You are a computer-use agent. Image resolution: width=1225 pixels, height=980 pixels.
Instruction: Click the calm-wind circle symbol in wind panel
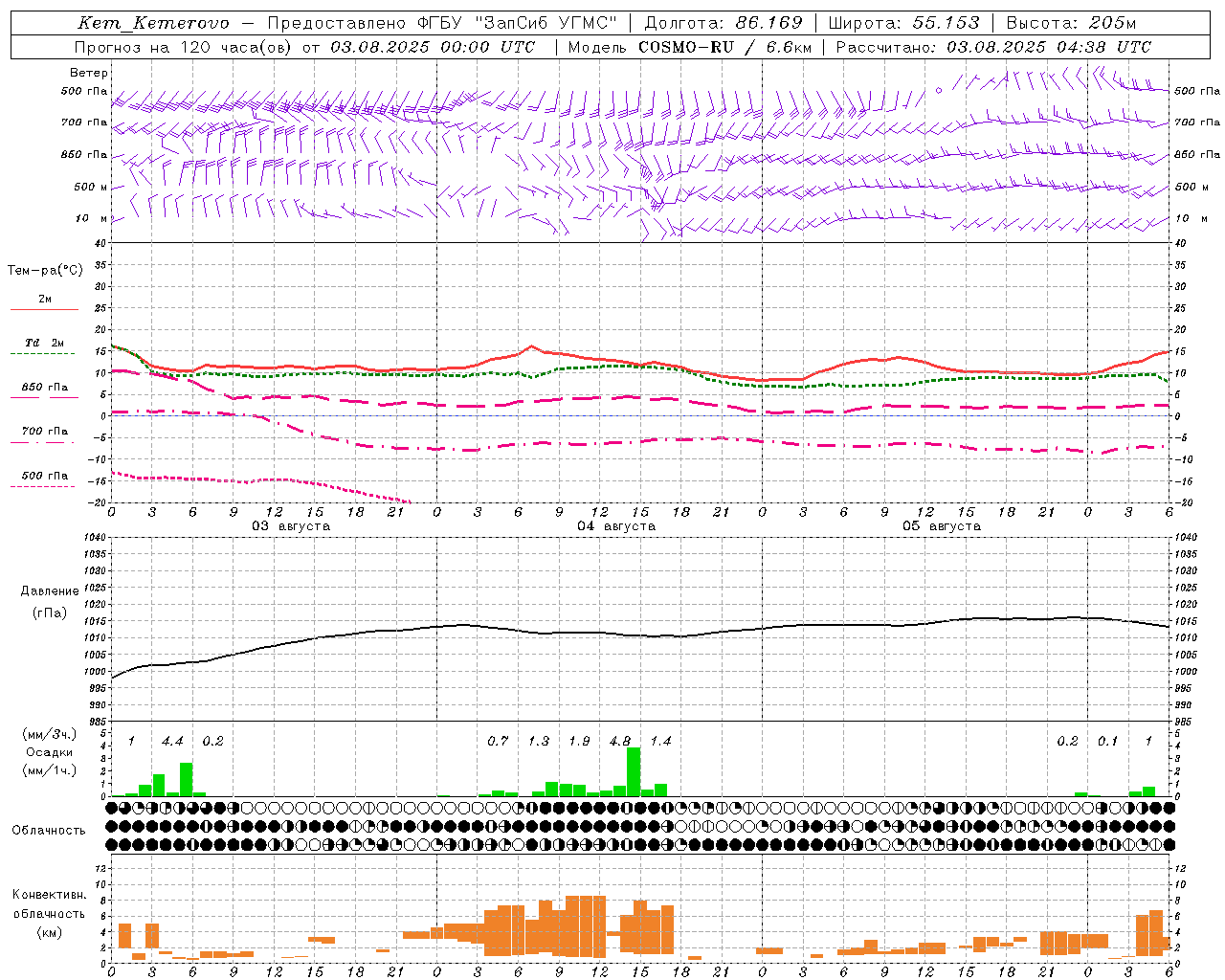tap(939, 90)
